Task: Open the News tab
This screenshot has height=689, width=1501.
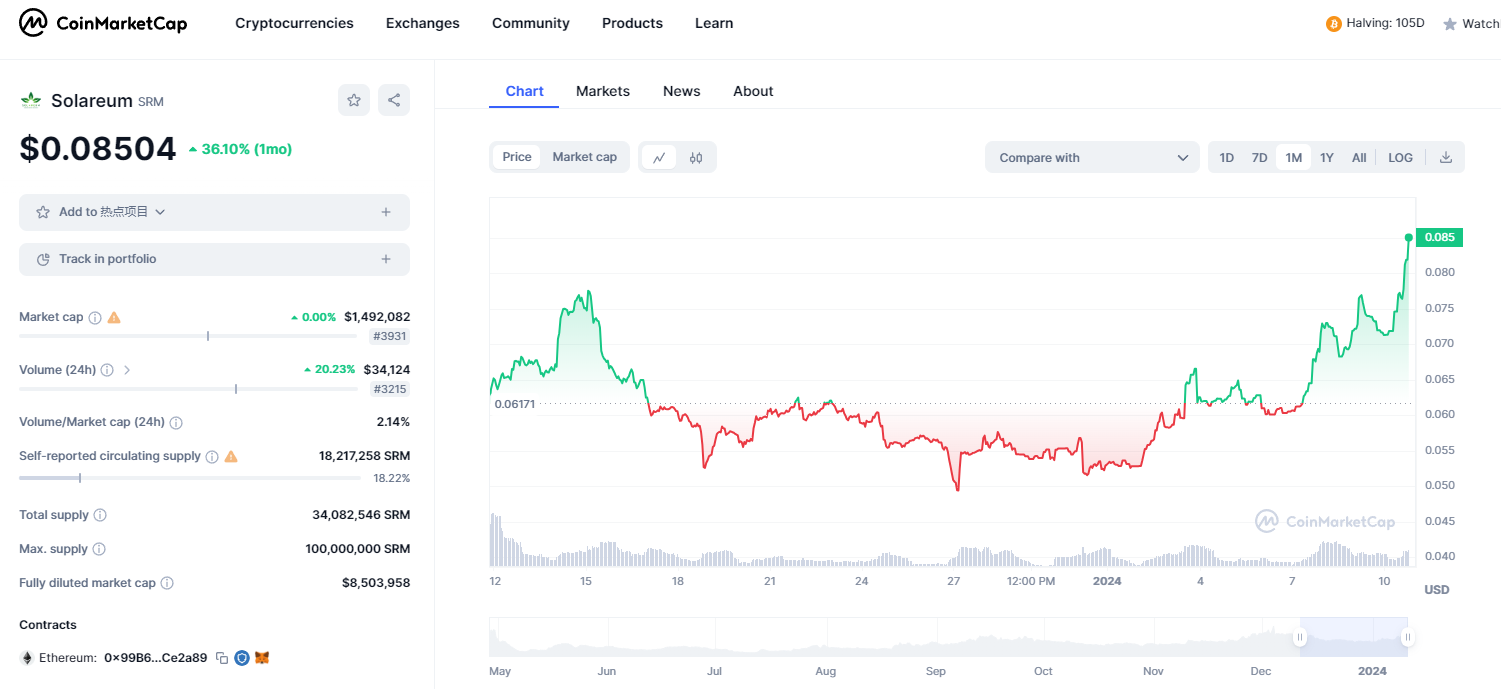Action: pyautogui.click(x=682, y=91)
